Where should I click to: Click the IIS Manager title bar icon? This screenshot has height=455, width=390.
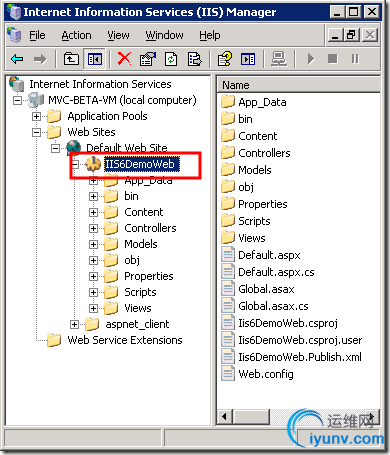pos(14,12)
